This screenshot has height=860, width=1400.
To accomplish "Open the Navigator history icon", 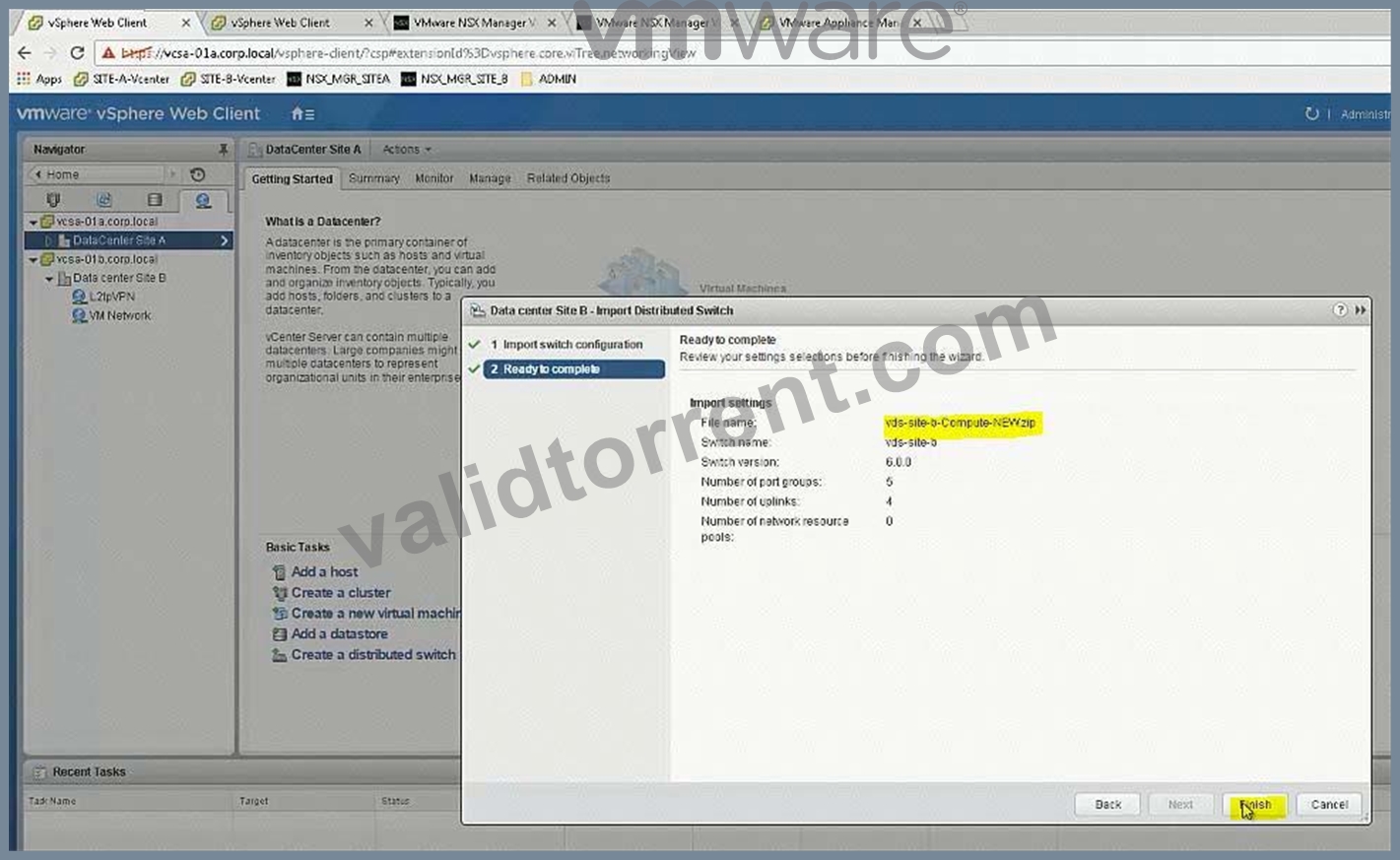I will click(x=198, y=174).
